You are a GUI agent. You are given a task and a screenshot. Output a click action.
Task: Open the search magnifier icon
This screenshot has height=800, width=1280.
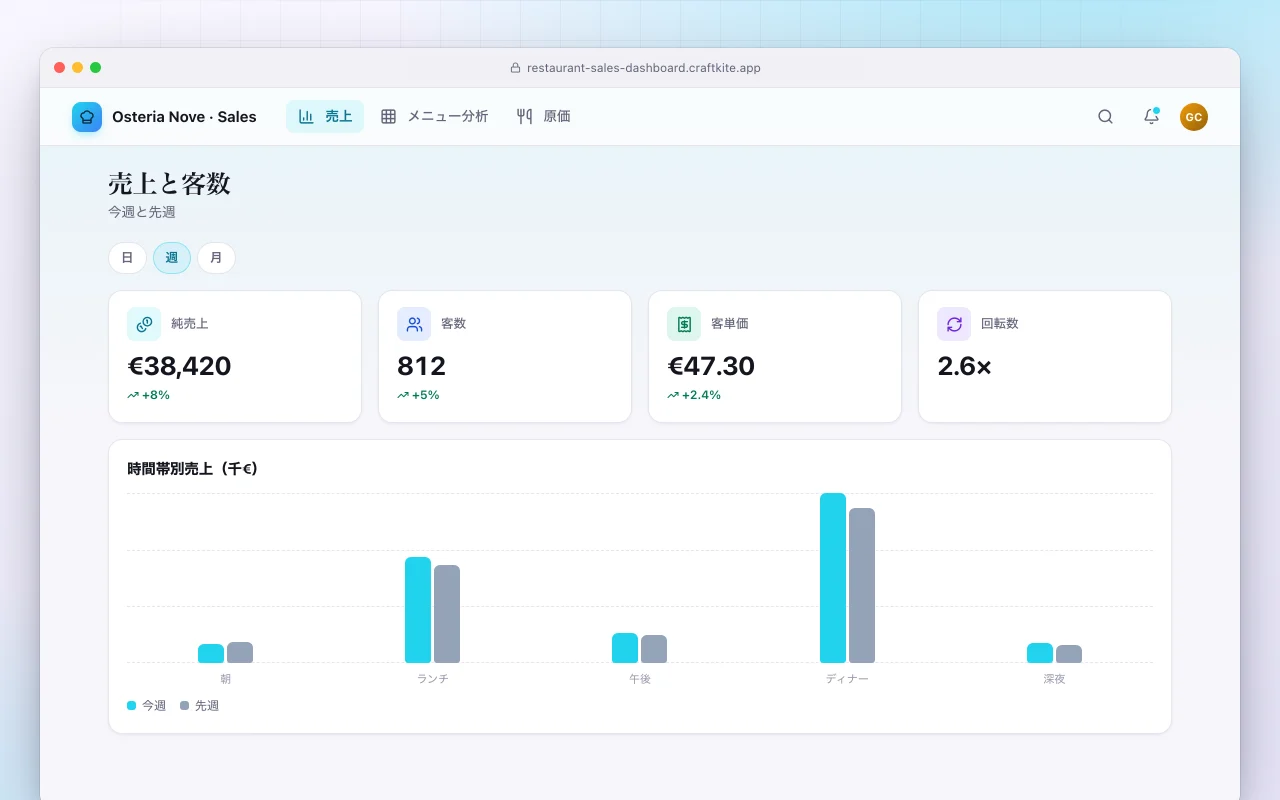tap(1105, 117)
